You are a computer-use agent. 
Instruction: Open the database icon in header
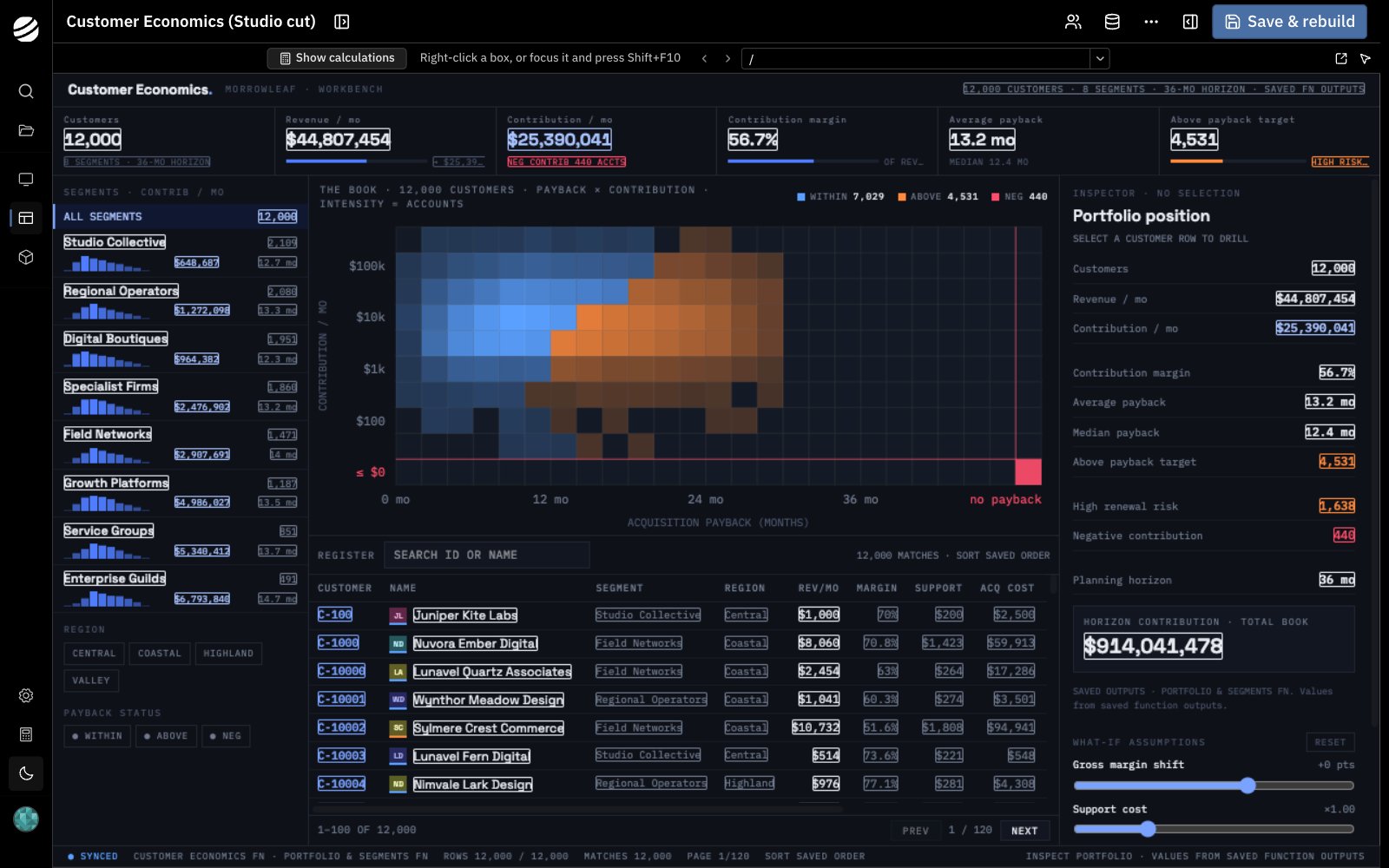pyautogui.click(x=1112, y=22)
